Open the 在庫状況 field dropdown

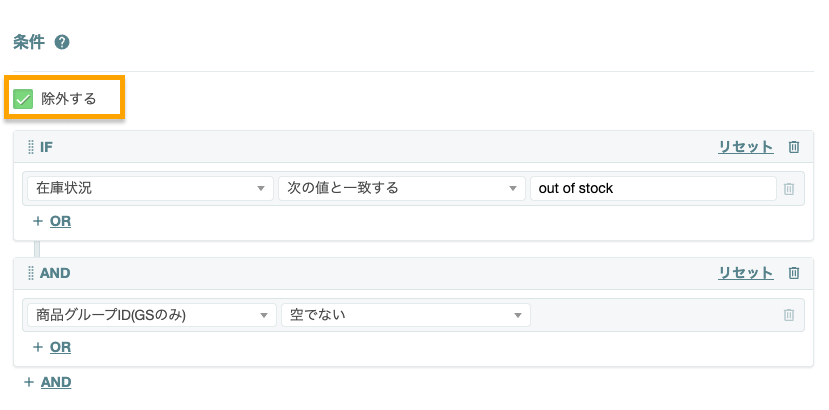click(150, 188)
